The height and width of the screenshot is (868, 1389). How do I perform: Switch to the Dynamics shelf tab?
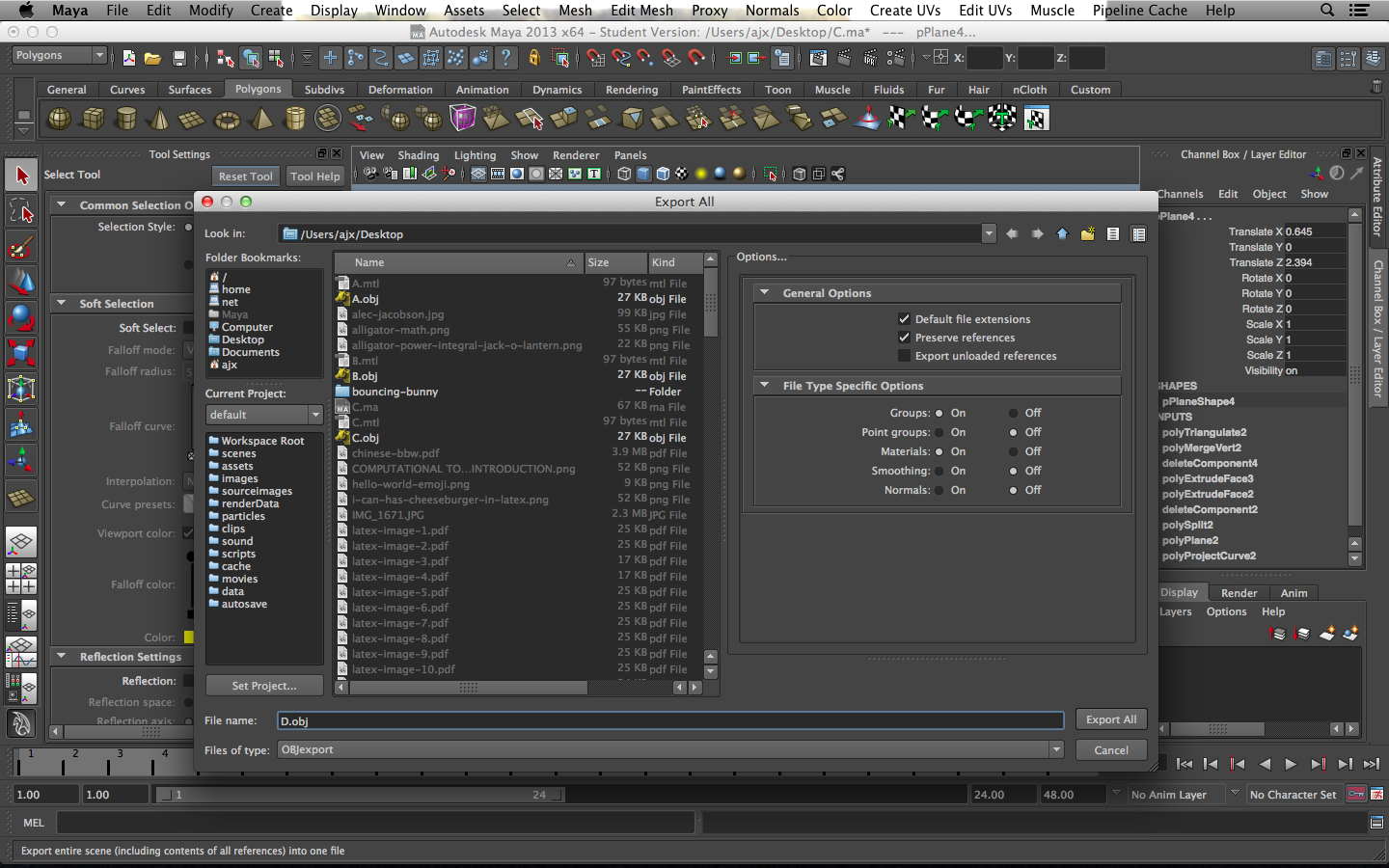coord(557,90)
